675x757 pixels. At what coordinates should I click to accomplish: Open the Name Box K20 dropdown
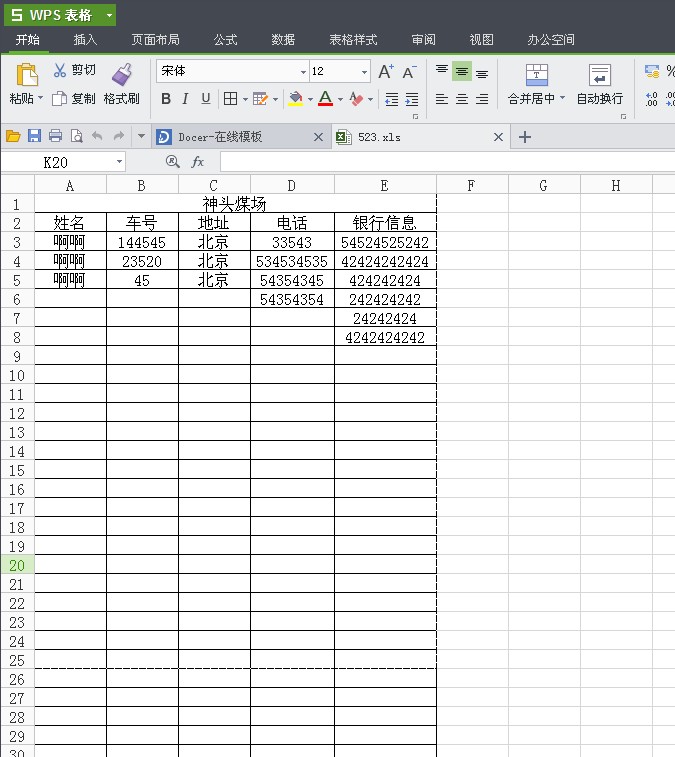[119, 161]
